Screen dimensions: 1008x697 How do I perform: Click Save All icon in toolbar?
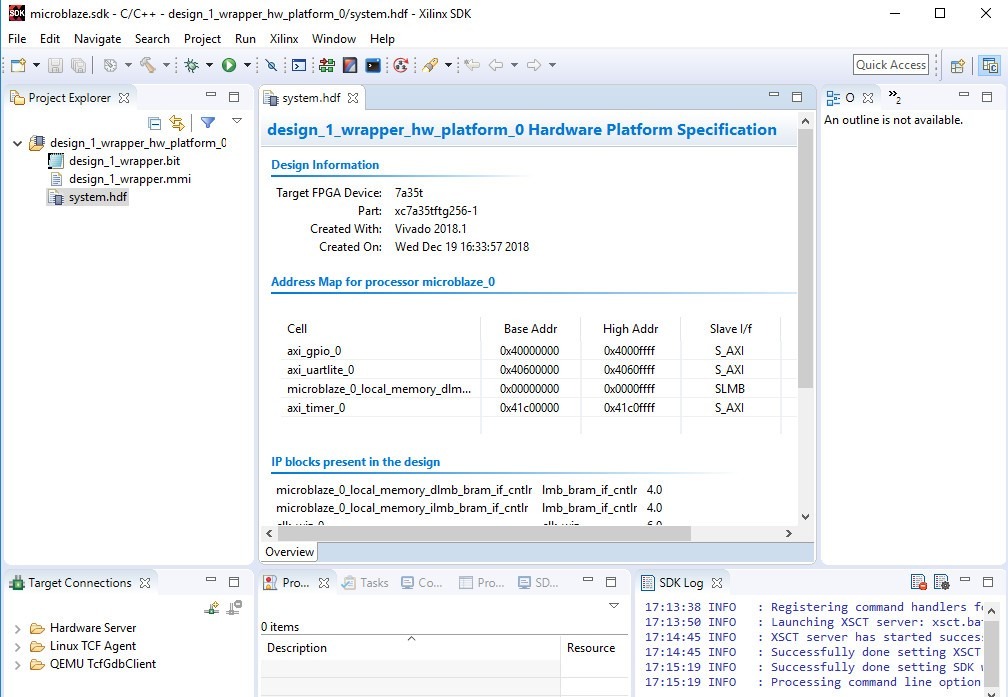[x=79, y=65]
